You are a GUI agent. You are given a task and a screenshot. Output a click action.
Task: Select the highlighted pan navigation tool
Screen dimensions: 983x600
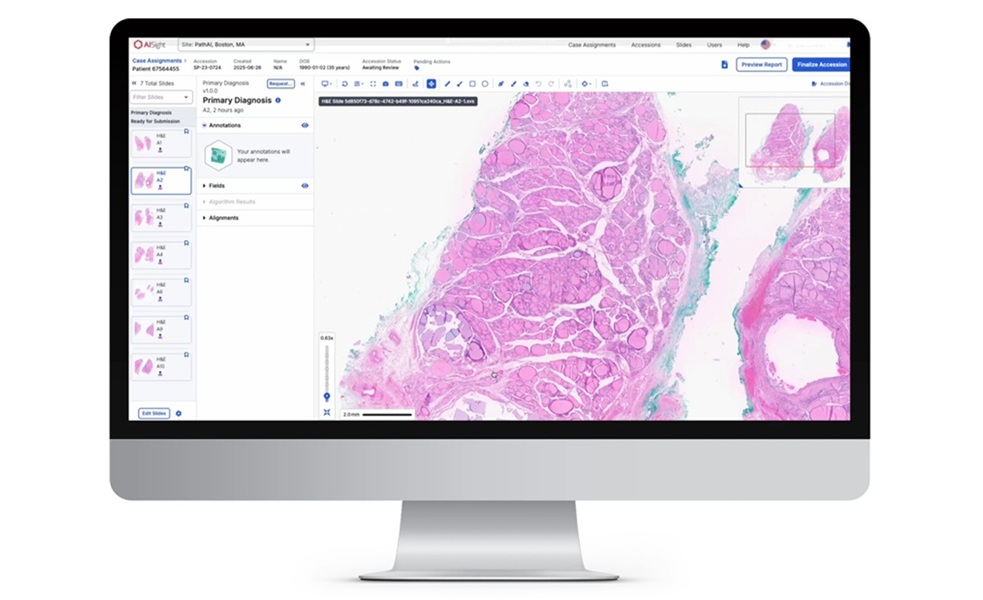tap(431, 83)
